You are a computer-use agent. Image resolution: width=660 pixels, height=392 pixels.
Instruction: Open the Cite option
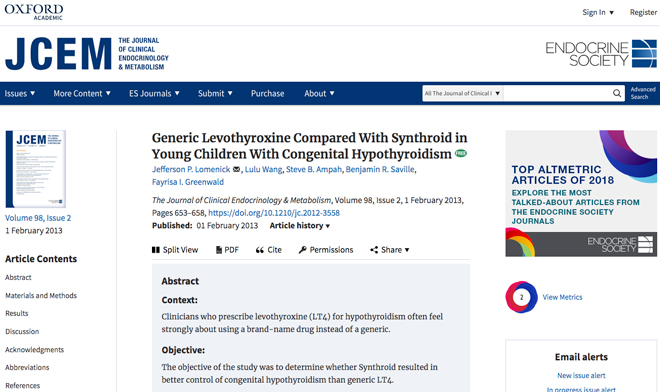click(269, 250)
